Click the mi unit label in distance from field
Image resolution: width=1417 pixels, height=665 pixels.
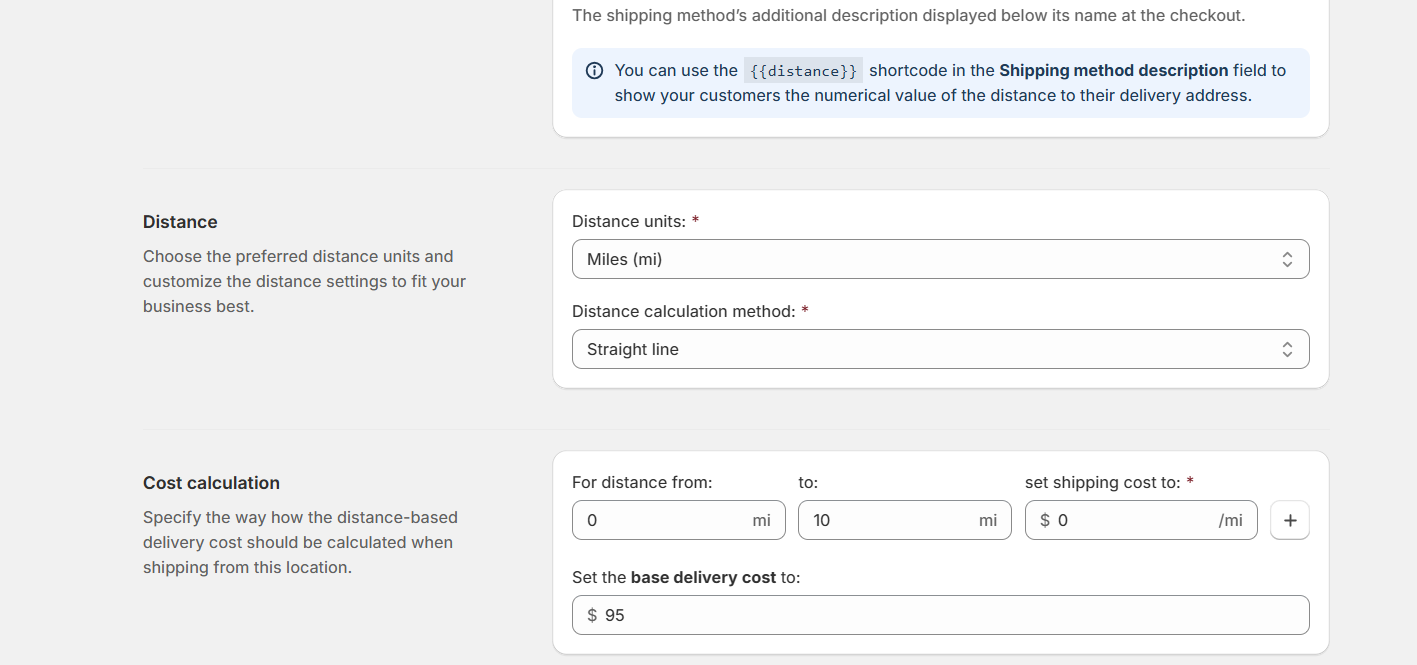[x=761, y=519]
